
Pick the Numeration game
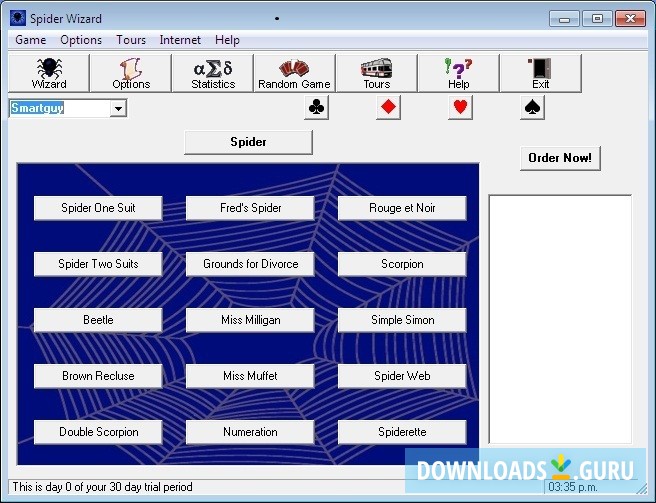click(250, 432)
